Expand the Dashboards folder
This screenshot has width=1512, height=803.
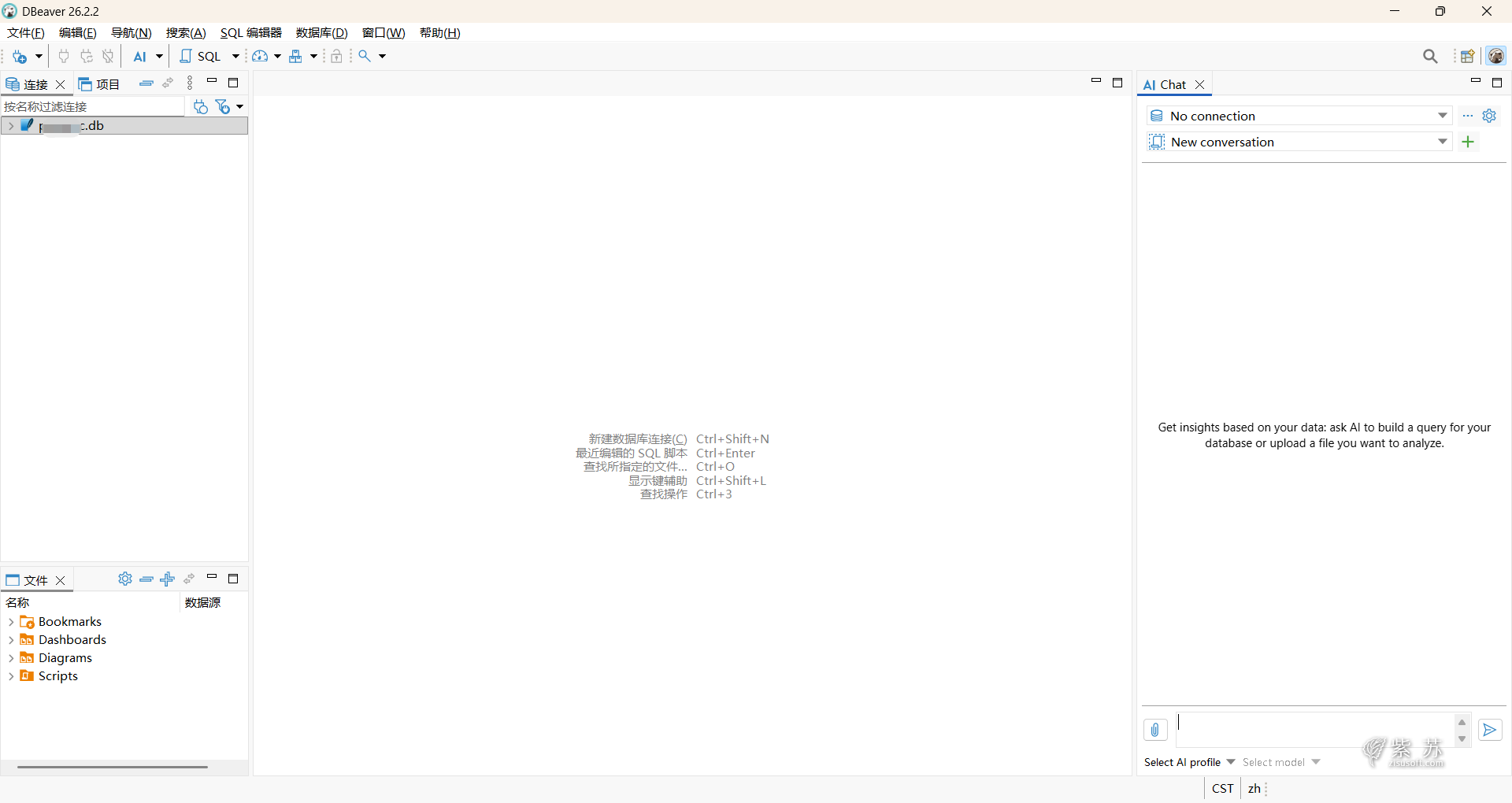pos(10,640)
